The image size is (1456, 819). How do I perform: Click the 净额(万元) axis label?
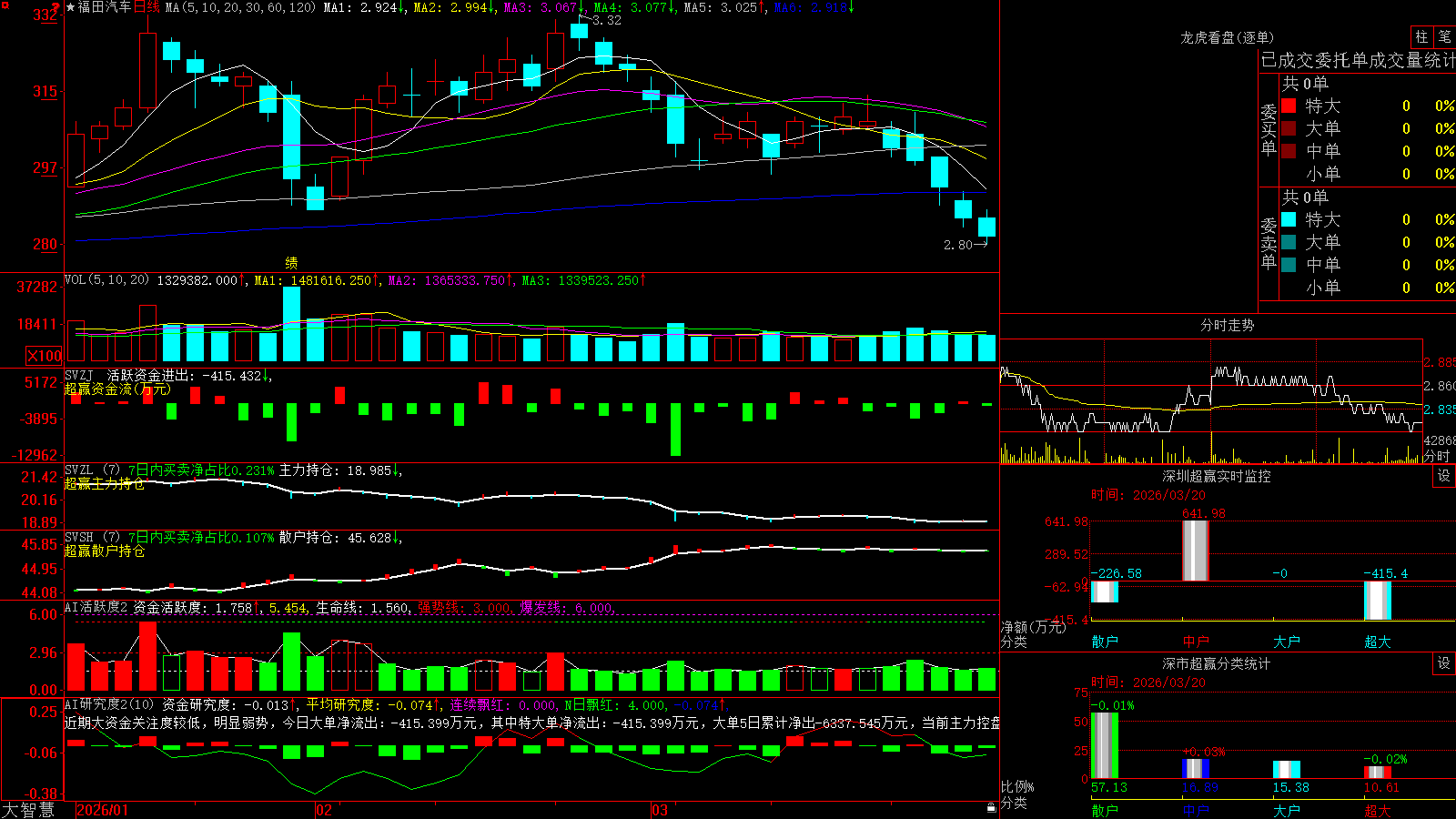(1033, 627)
